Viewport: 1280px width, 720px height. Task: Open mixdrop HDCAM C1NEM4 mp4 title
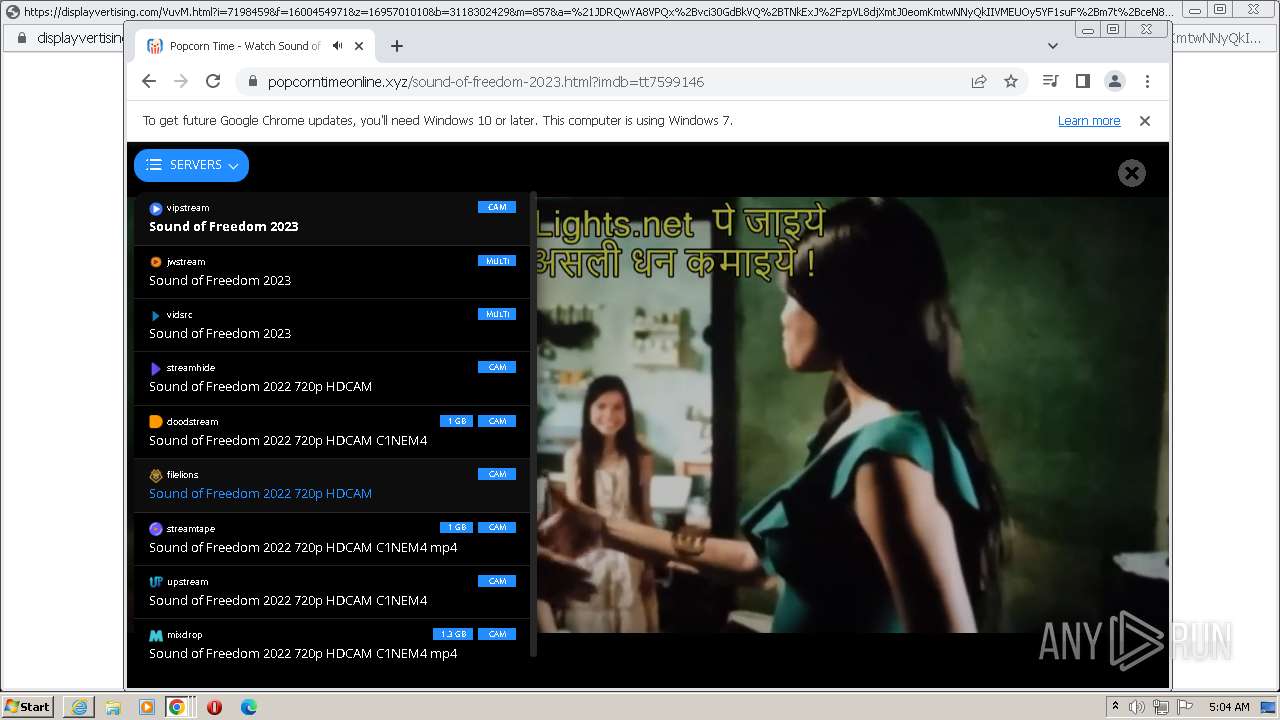(x=303, y=653)
